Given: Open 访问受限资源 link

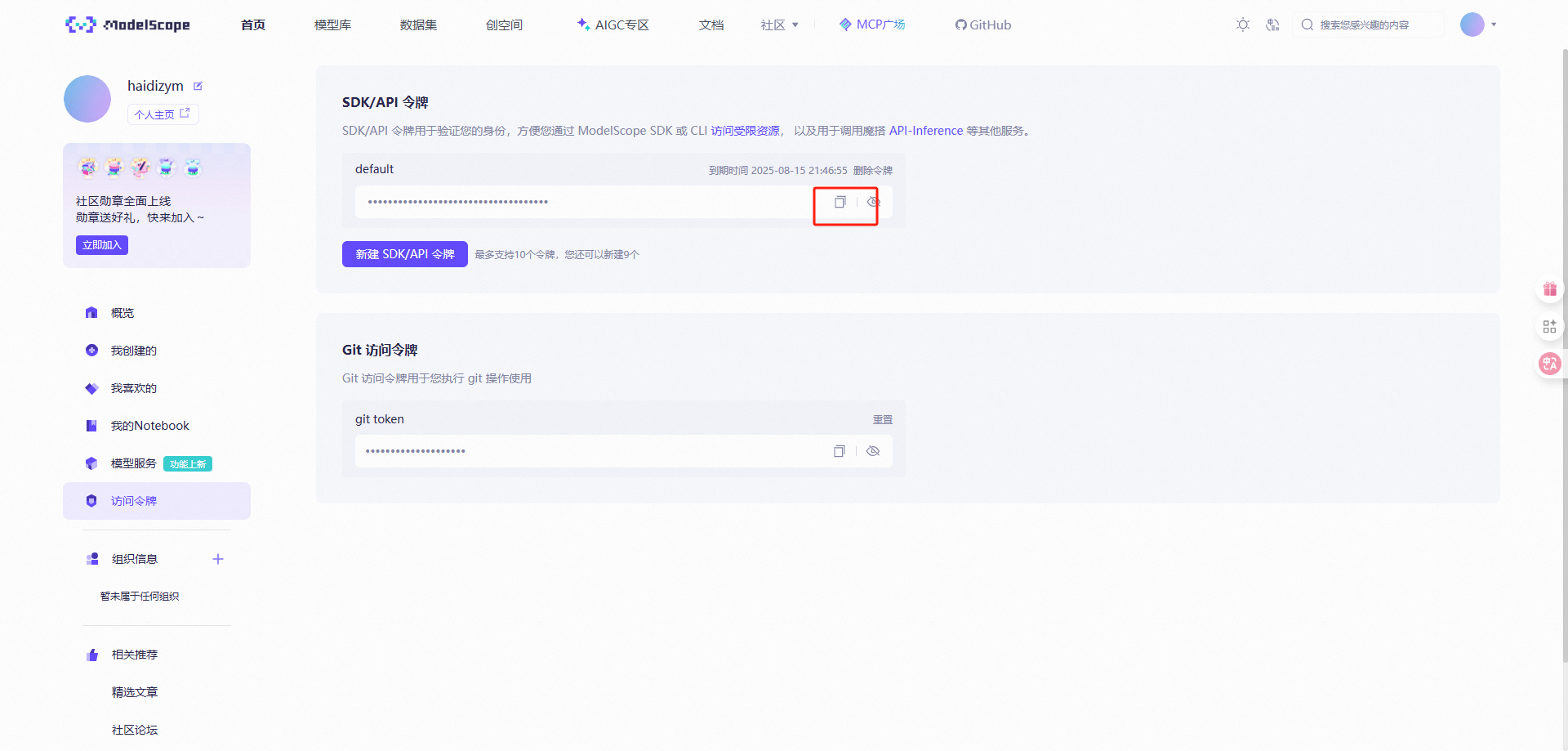Looking at the screenshot, I should tap(745, 131).
